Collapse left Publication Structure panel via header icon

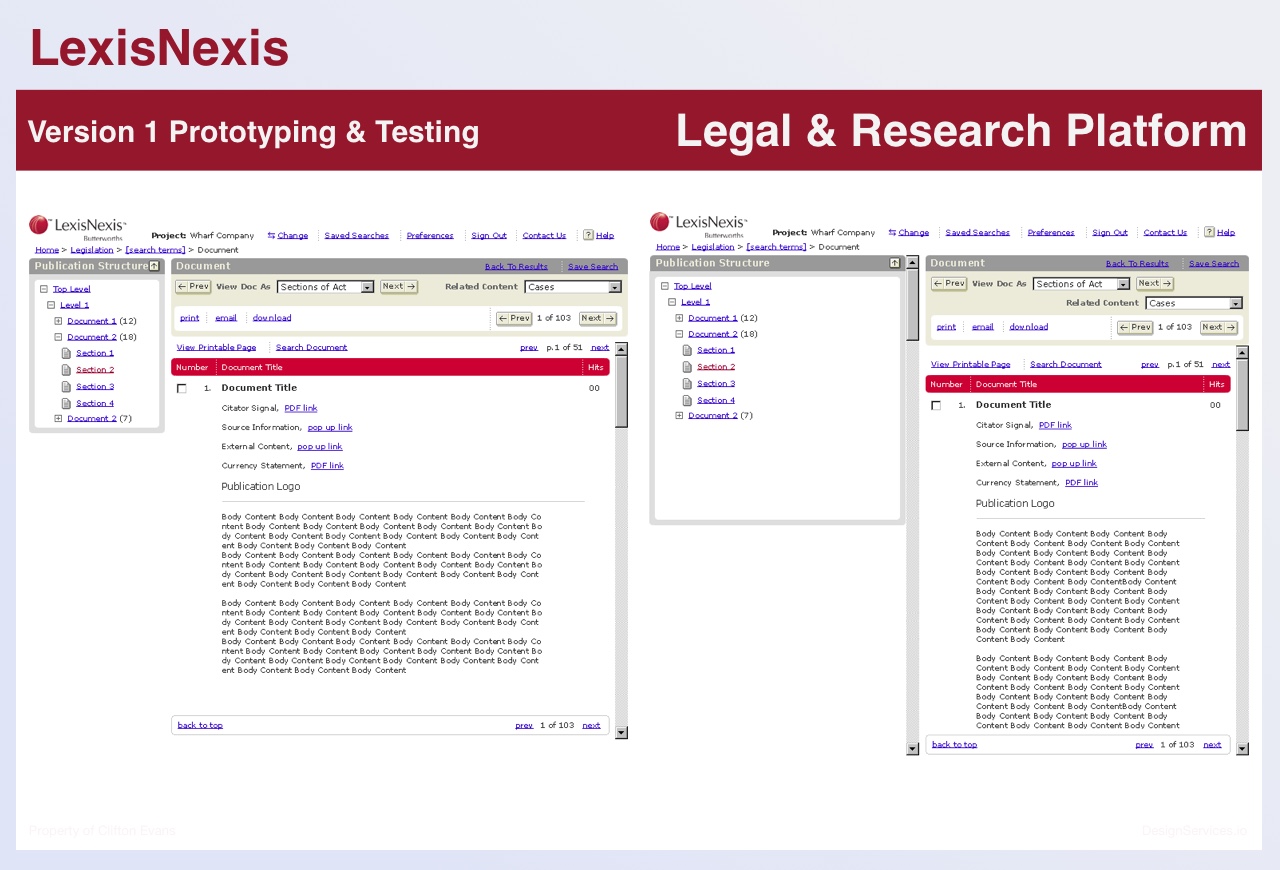(154, 266)
